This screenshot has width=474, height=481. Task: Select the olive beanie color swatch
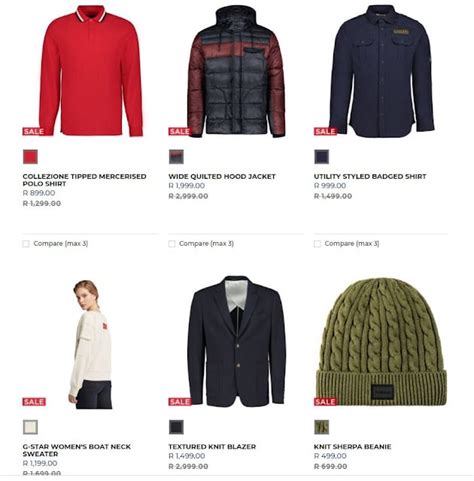(322, 427)
